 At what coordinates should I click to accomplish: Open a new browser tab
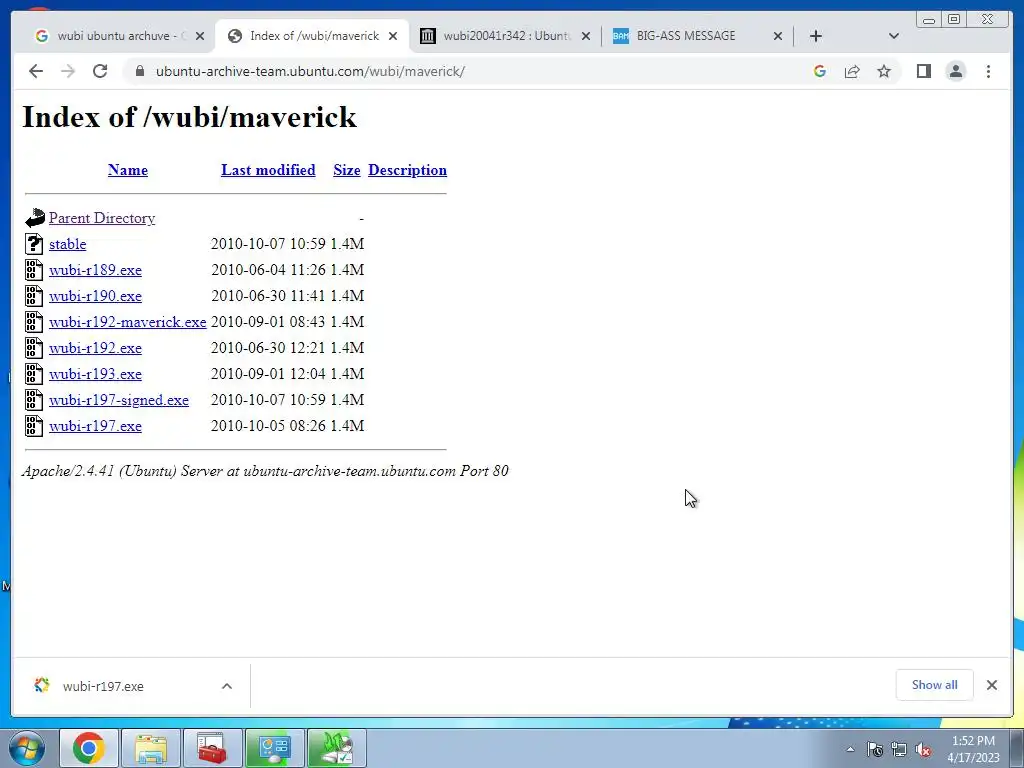pos(816,36)
